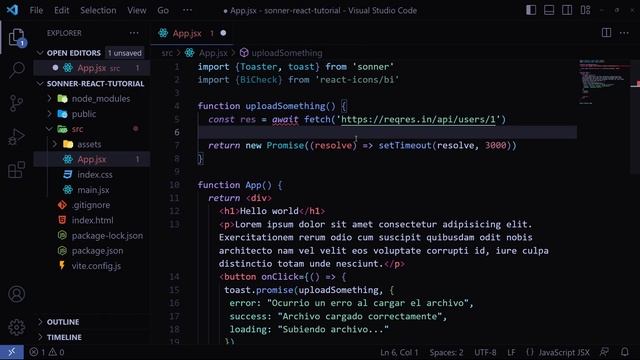Collapse the OPEN EDITORS section
This screenshot has width=640, height=360.
(x=40, y=53)
